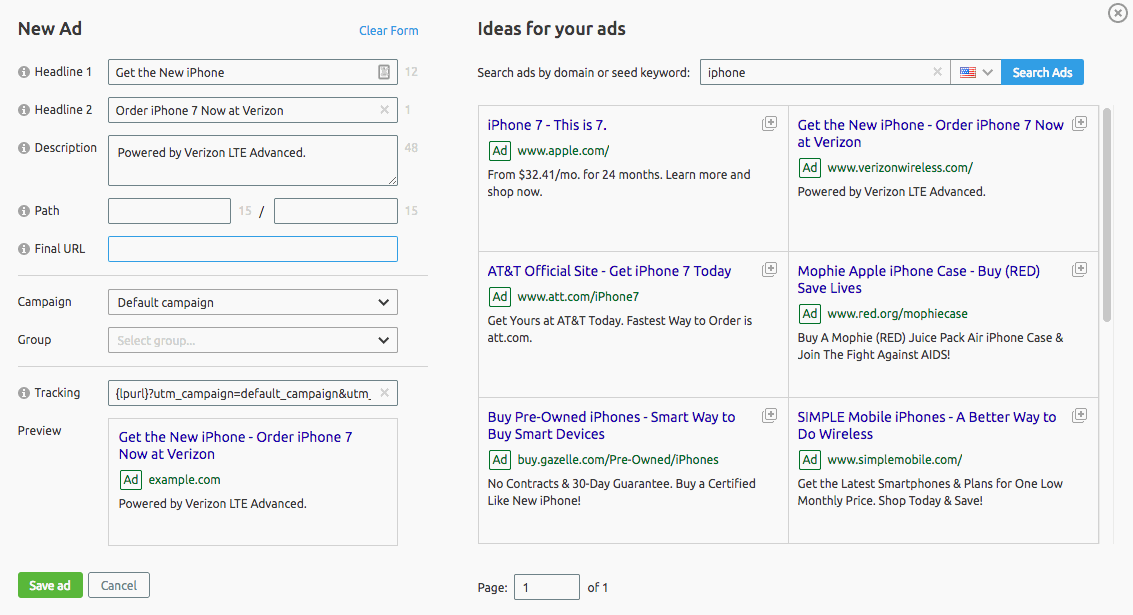Open 'Mophie Apple iPhone Case' ad title

point(918,280)
